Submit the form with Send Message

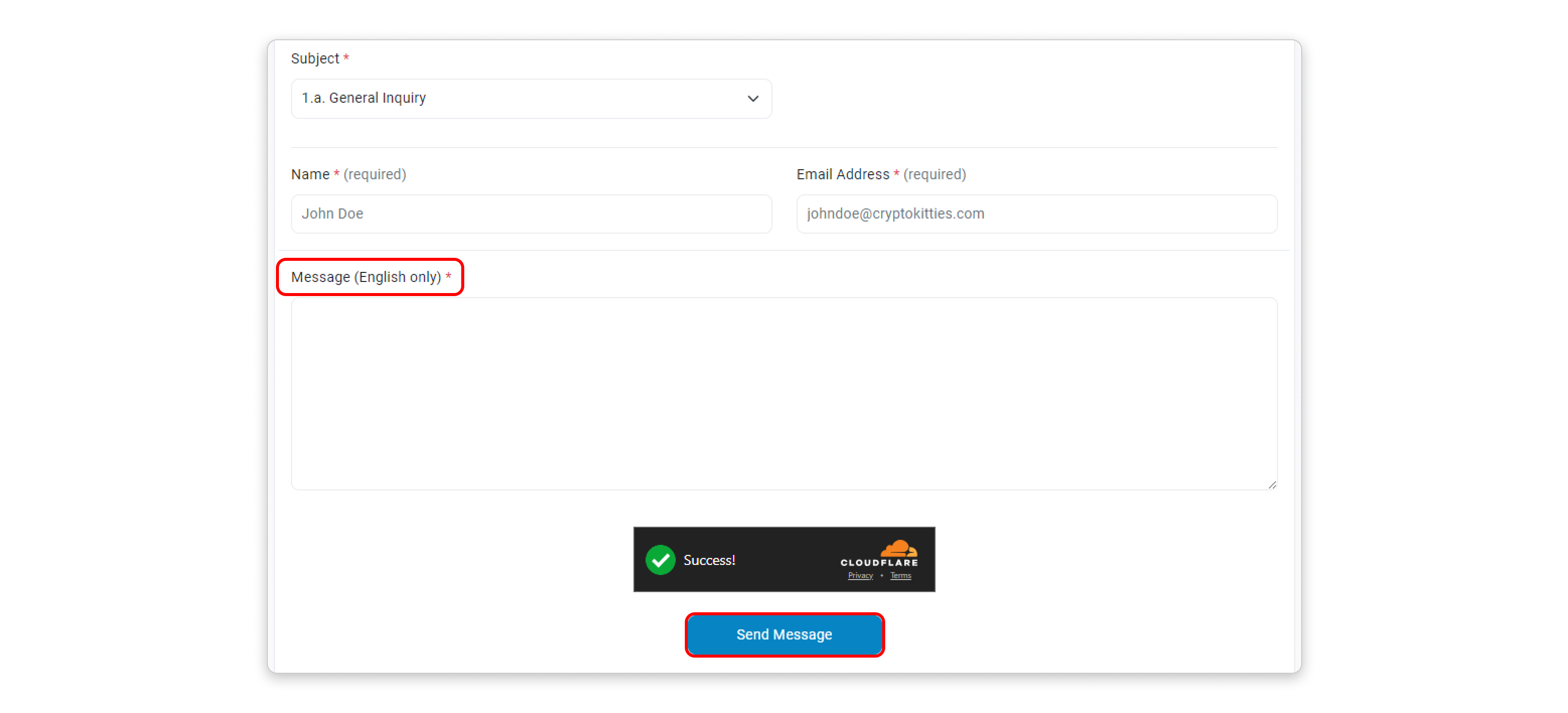[x=784, y=634]
